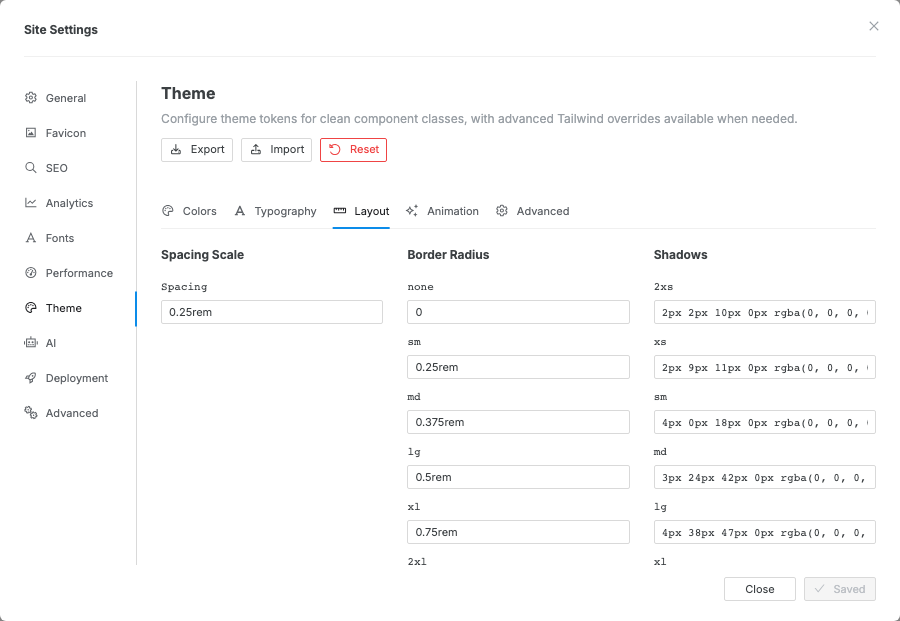Click the Saved button
This screenshot has width=900, height=621.
coord(840,589)
